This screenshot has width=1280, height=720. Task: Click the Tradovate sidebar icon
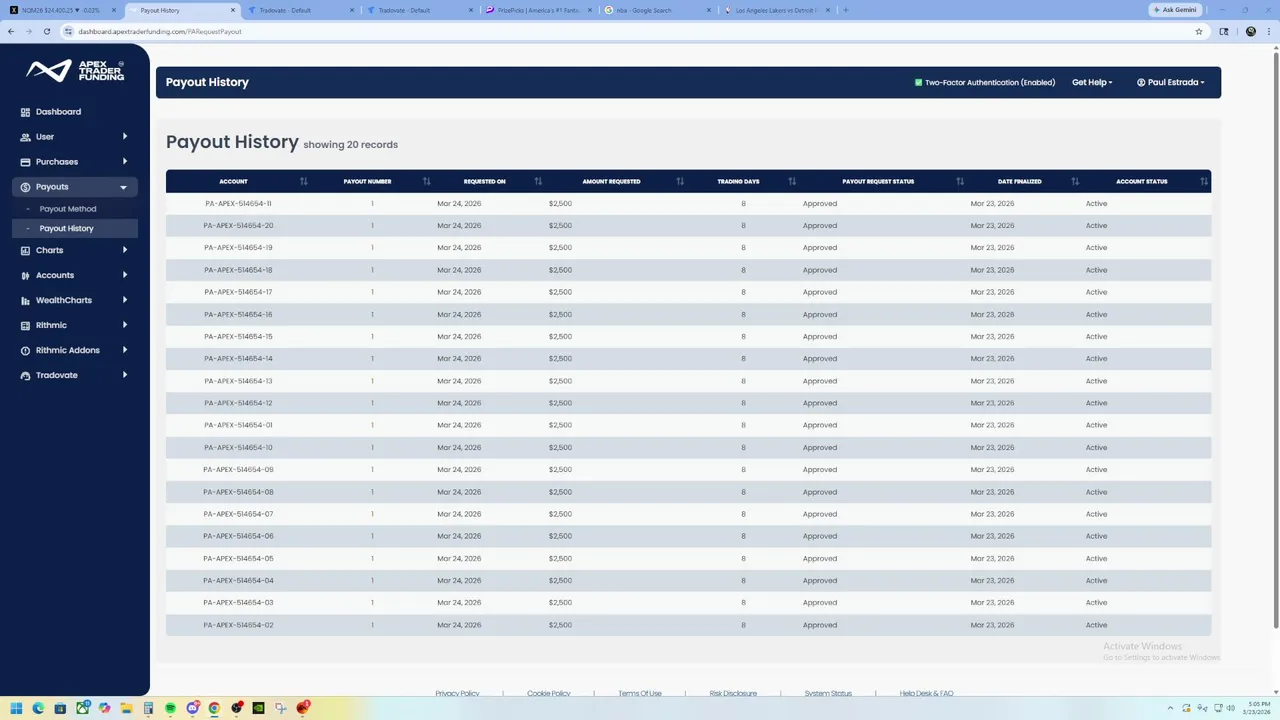(26, 375)
